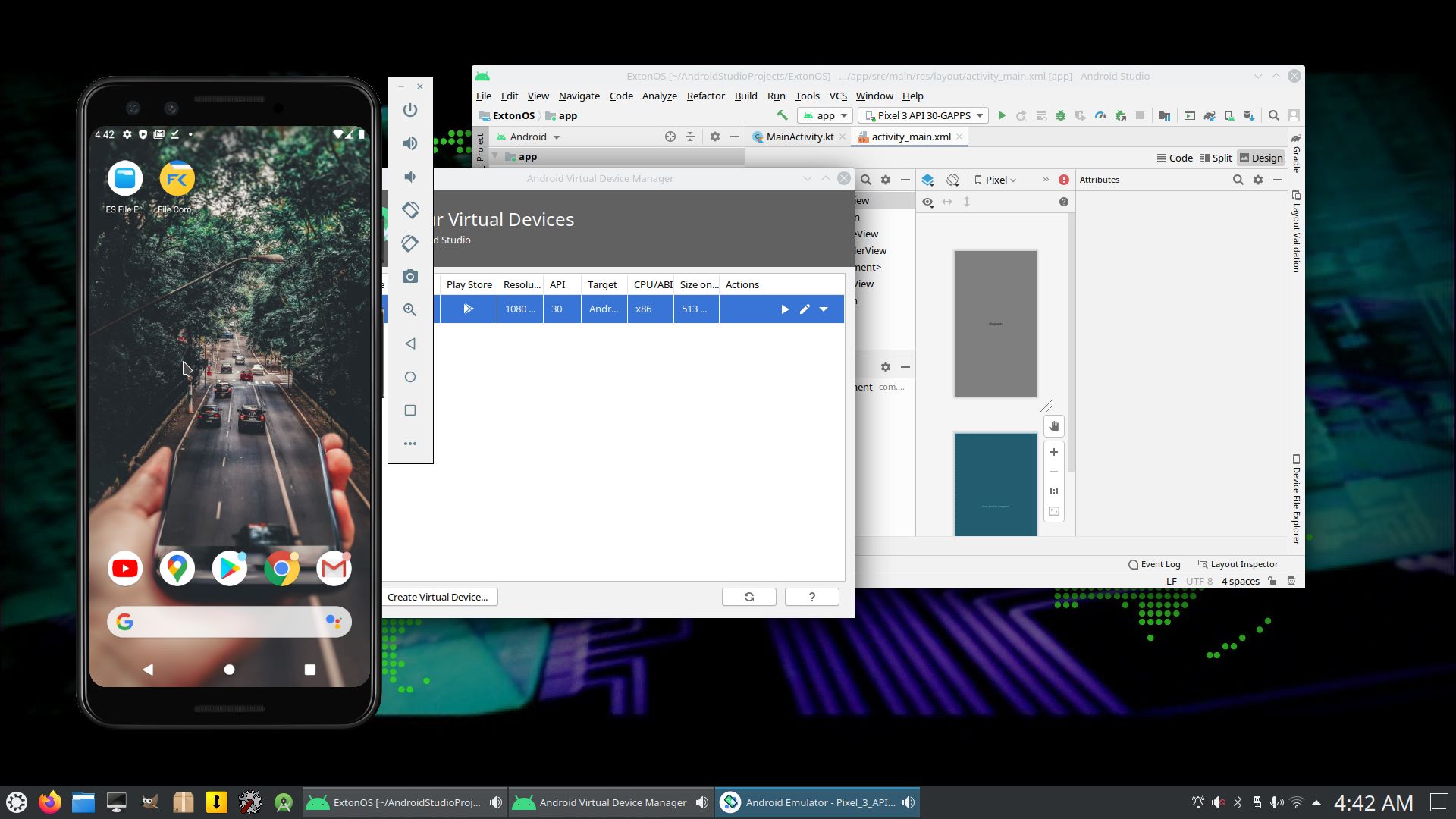Open the Debug app icon in the toolbar
The width and height of the screenshot is (1456, 819).
point(1060,115)
